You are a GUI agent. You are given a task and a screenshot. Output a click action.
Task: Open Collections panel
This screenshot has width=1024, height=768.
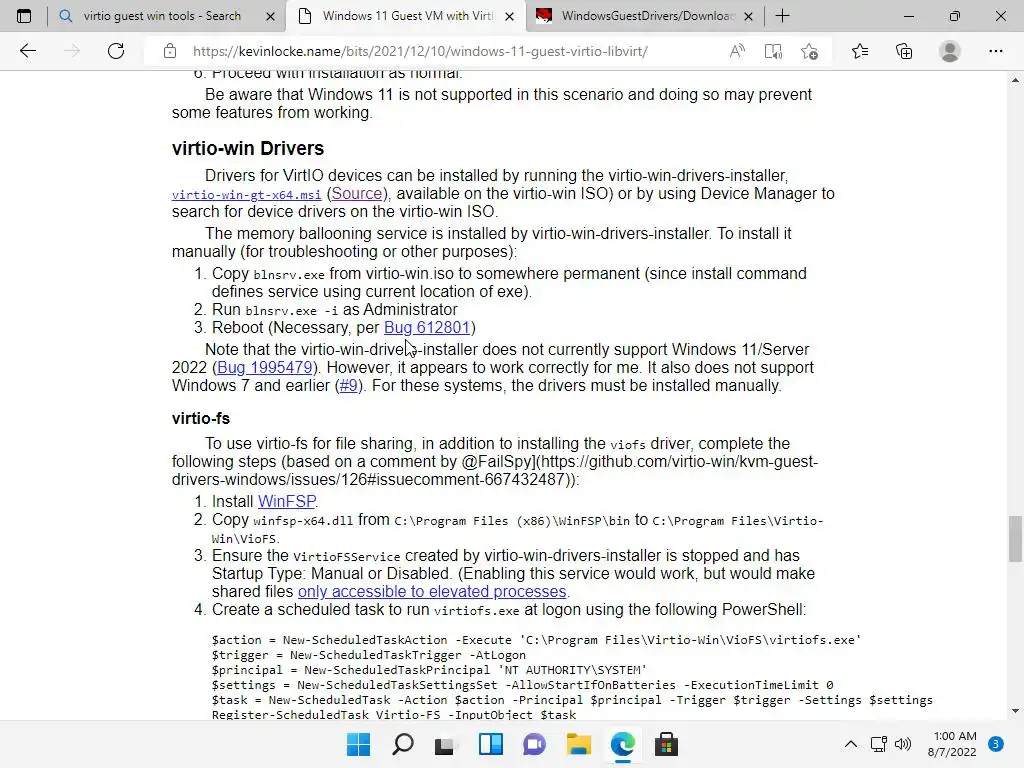[904, 51]
